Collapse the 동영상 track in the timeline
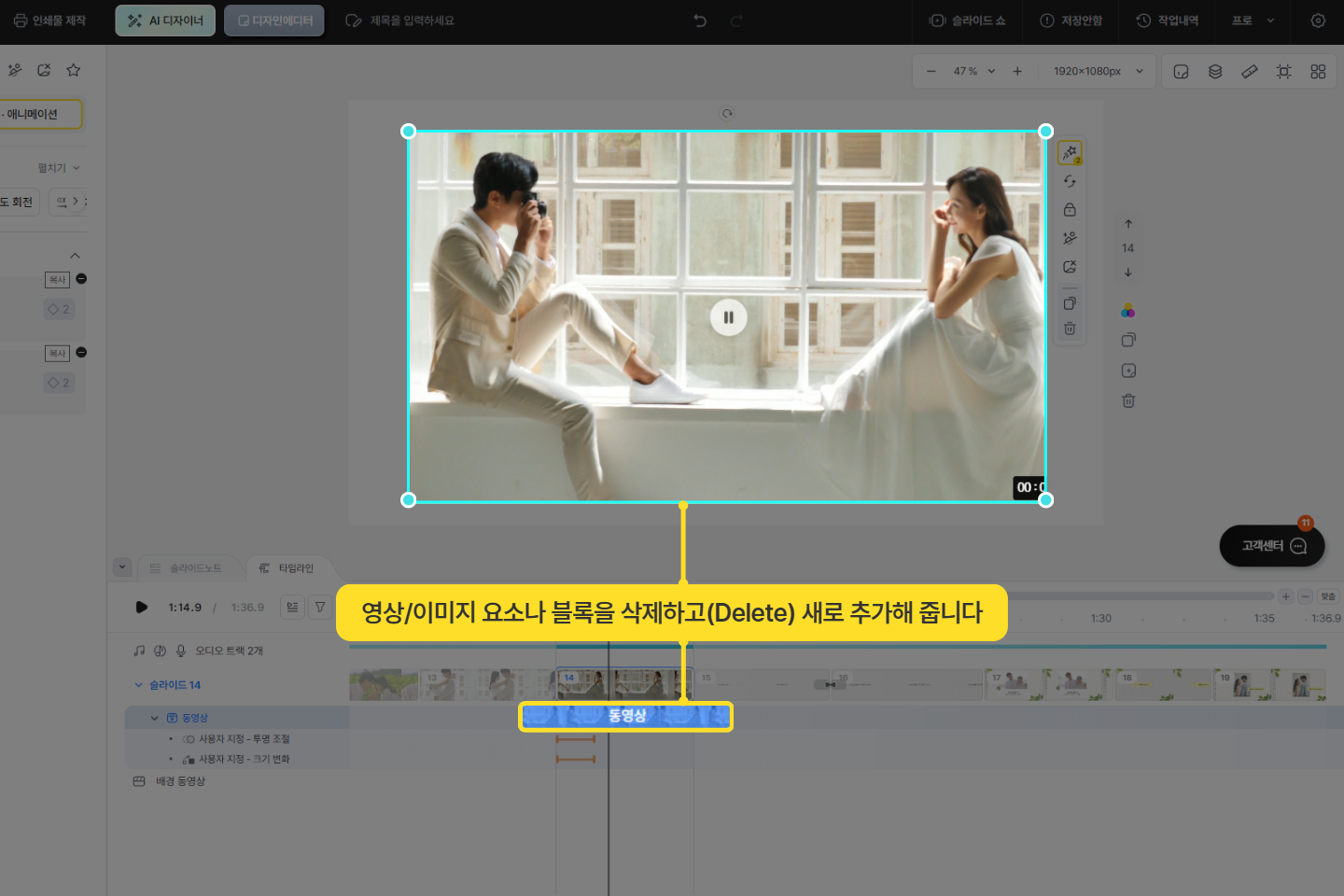Viewport: 1344px width, 896px height. [x=155, y=718]
